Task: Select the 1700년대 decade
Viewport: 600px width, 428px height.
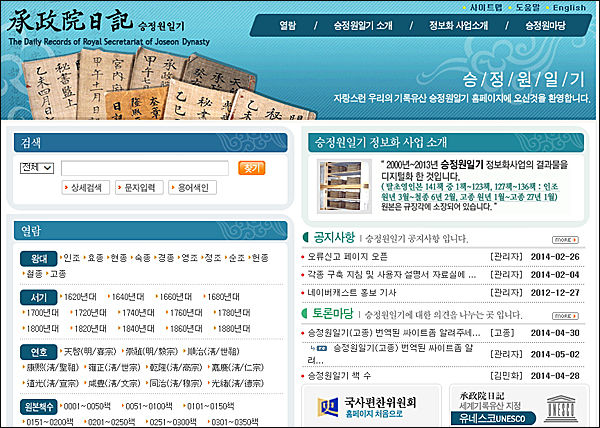Action: click(42, 313)
